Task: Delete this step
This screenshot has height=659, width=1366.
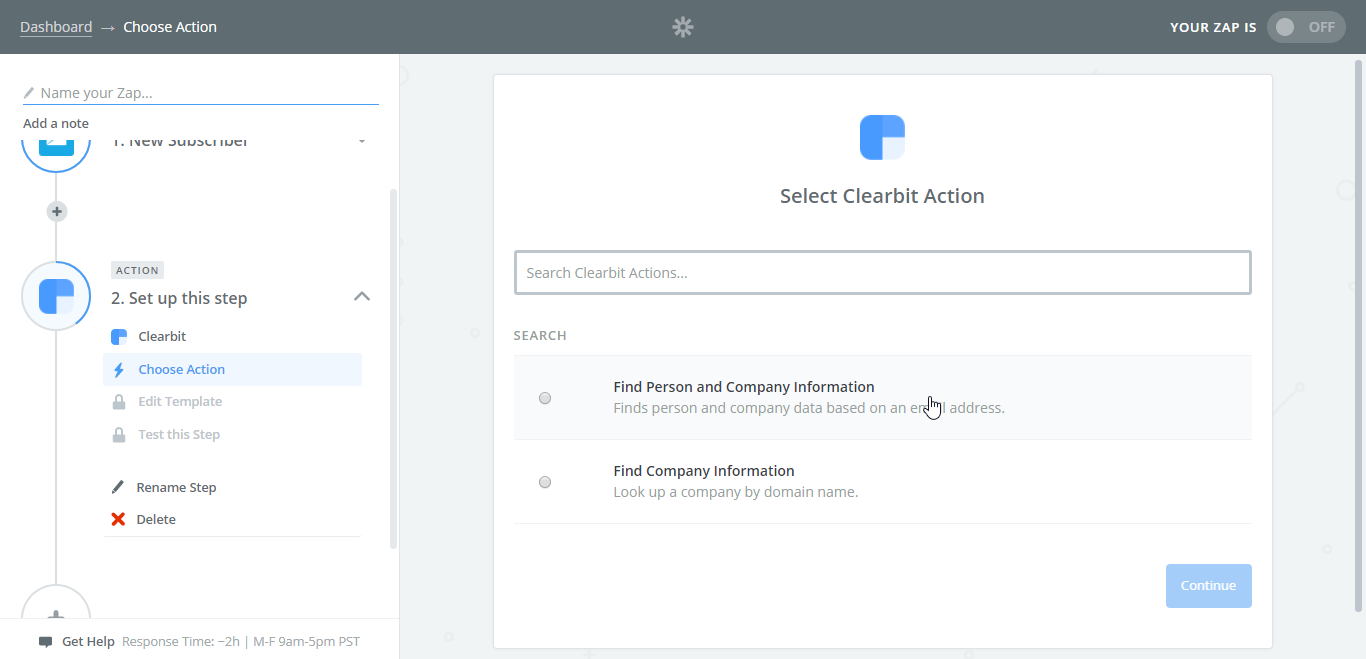Action: click(x=156, y=519)
